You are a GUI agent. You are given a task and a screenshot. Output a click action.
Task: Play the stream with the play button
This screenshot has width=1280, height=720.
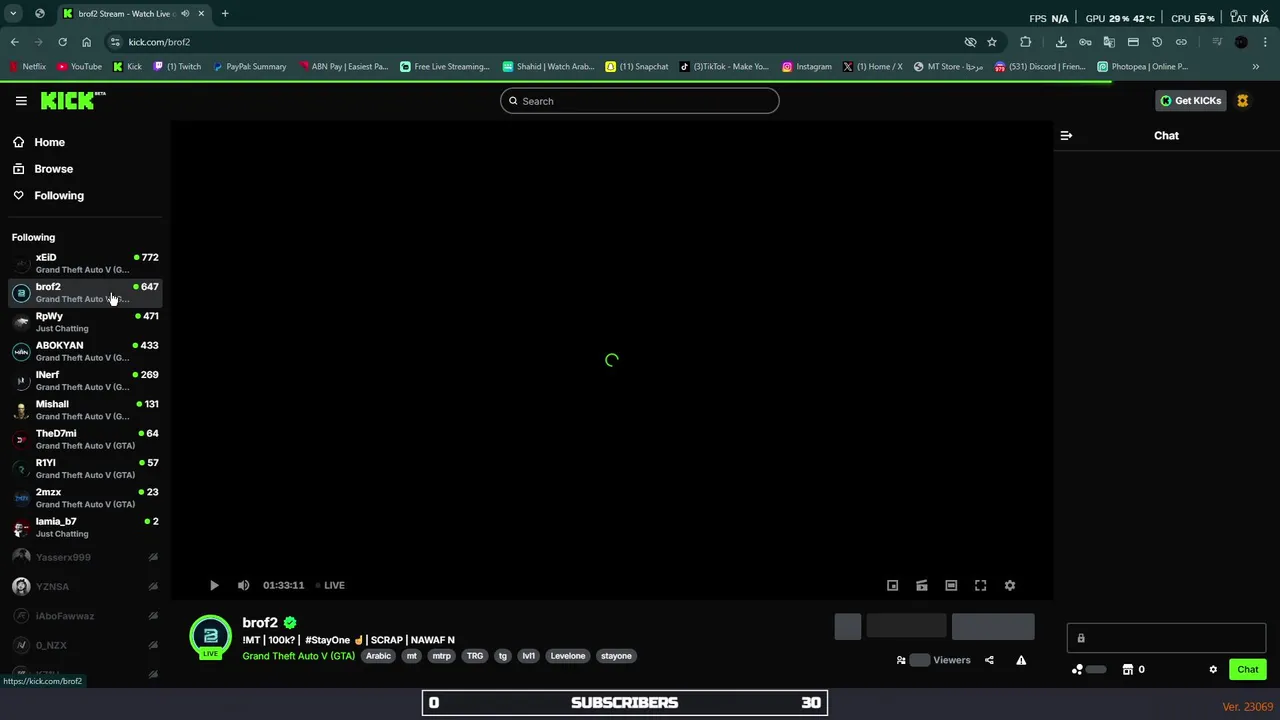click(x=214, y=586)
